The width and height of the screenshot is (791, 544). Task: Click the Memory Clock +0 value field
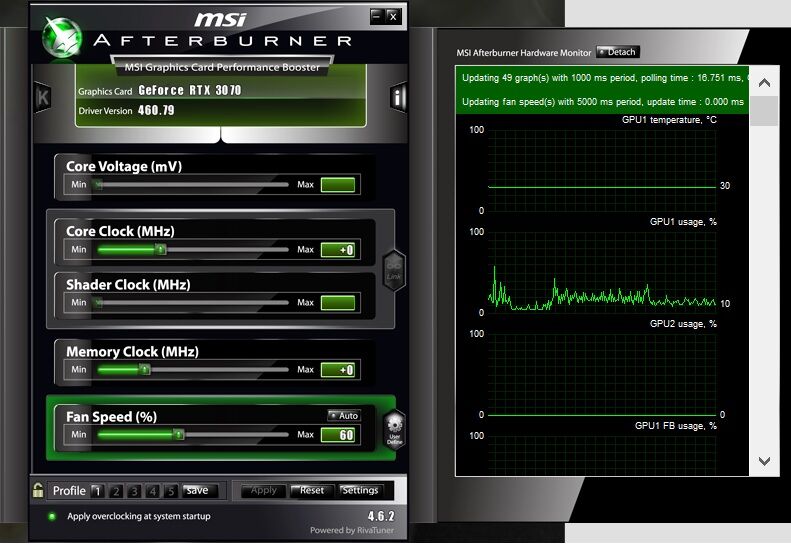338,370
